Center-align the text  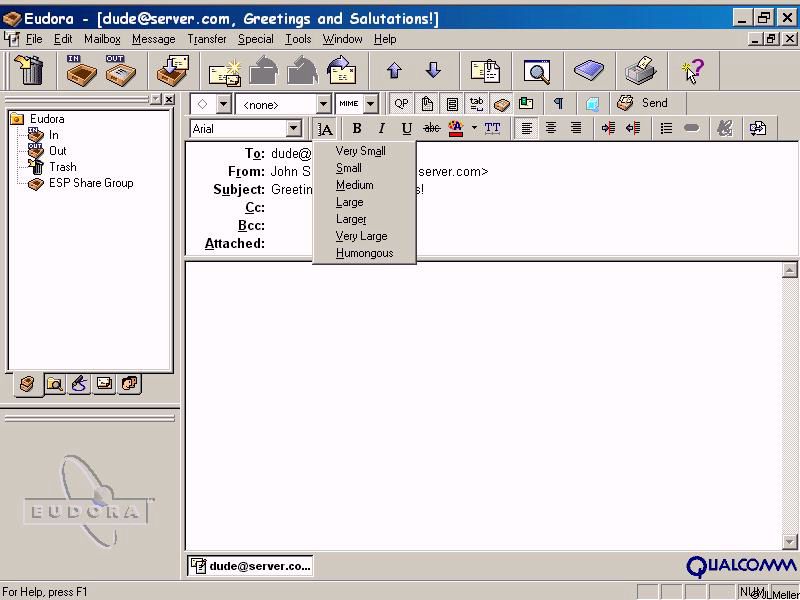(x=551, y=128)
